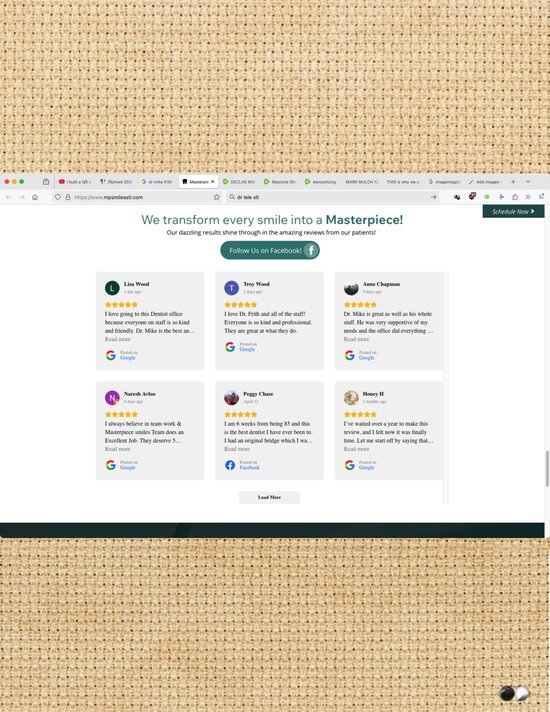Open Read more on Honey H review
Image resolution: width=550 pixels, height=712 pixels.
click(357, 449)
